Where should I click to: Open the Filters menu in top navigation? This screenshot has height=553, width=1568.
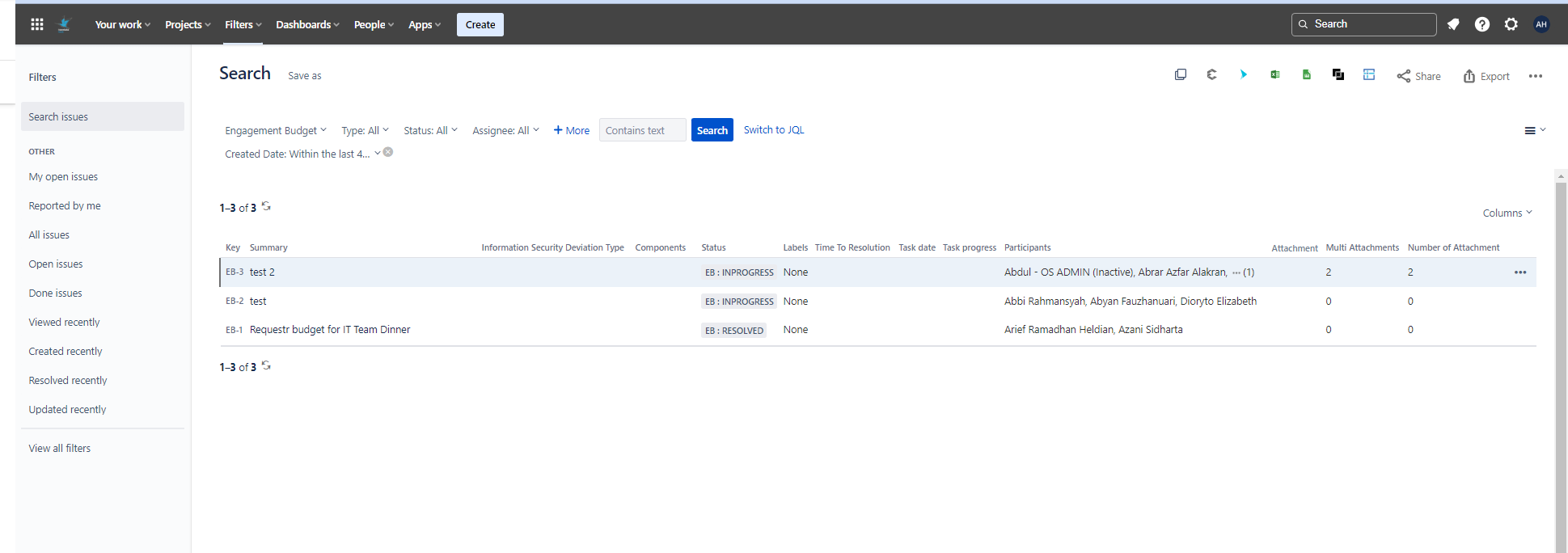(243, 24)
